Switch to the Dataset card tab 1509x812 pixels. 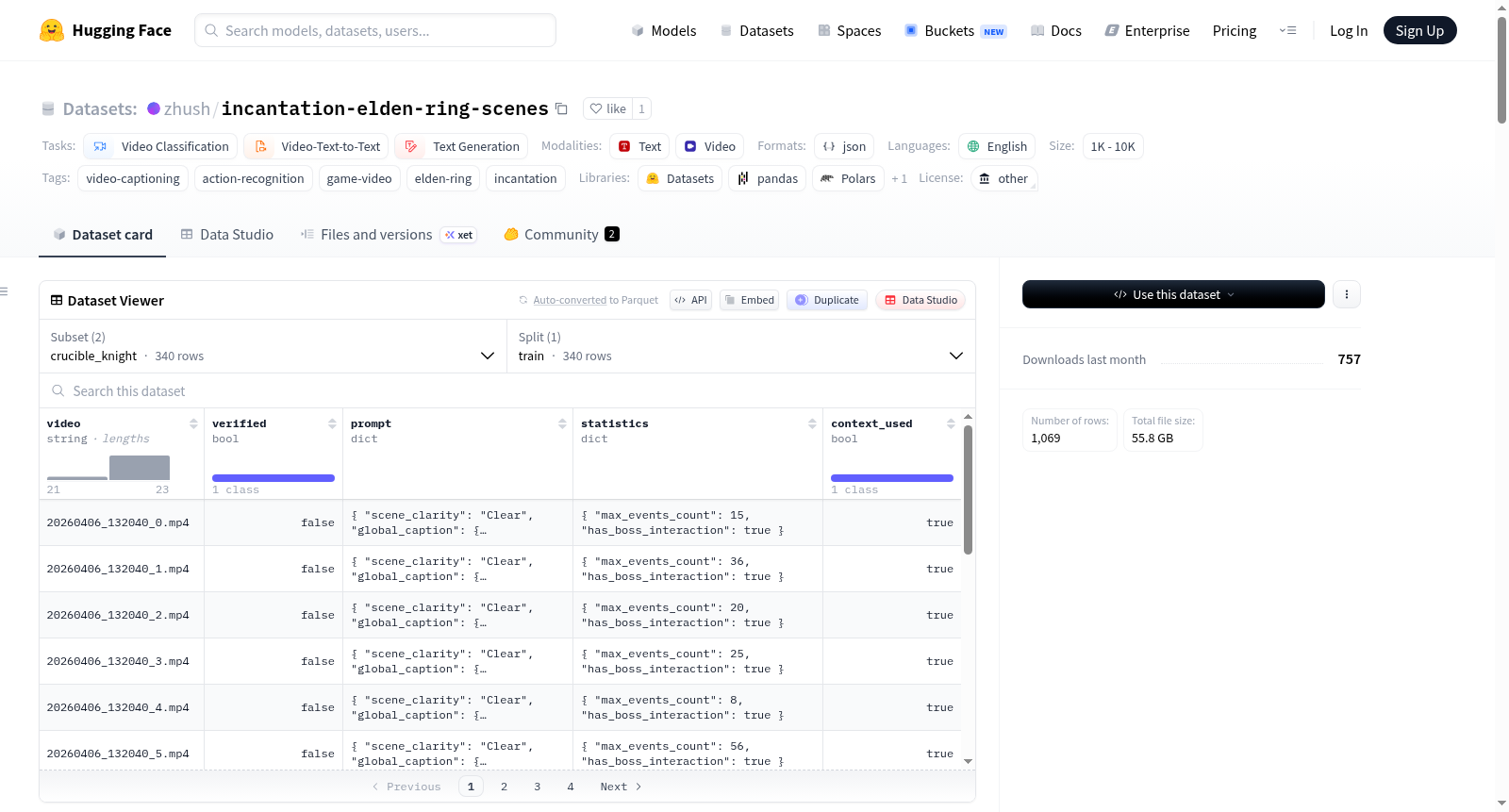(x=103, y=235)
